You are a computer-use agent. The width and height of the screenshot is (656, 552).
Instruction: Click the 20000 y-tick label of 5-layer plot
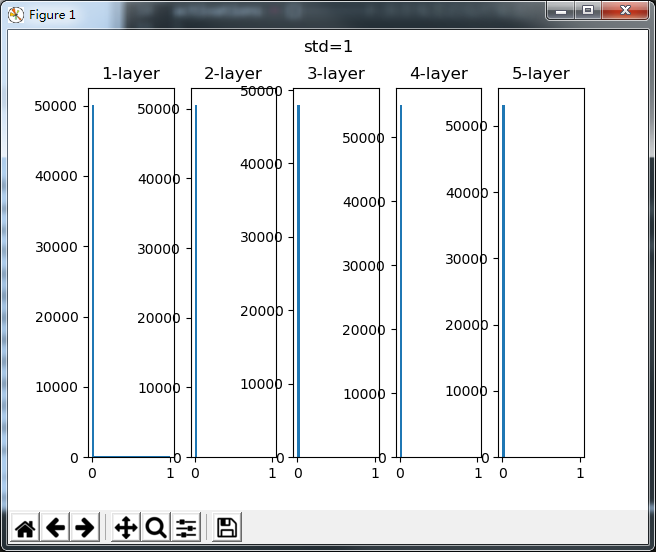tap(467, 325)
